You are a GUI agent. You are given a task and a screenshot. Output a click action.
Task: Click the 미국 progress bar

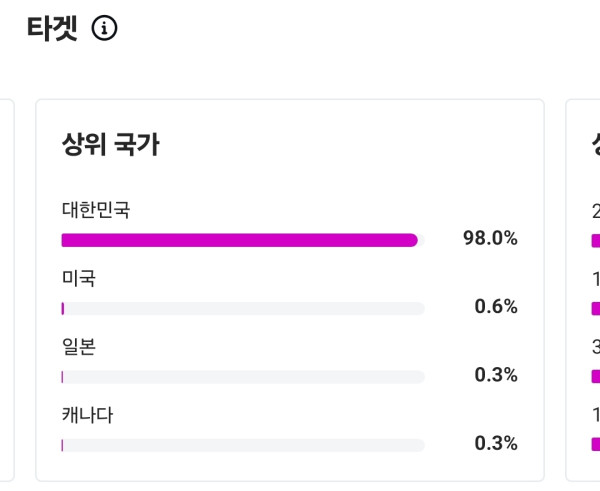242,308
